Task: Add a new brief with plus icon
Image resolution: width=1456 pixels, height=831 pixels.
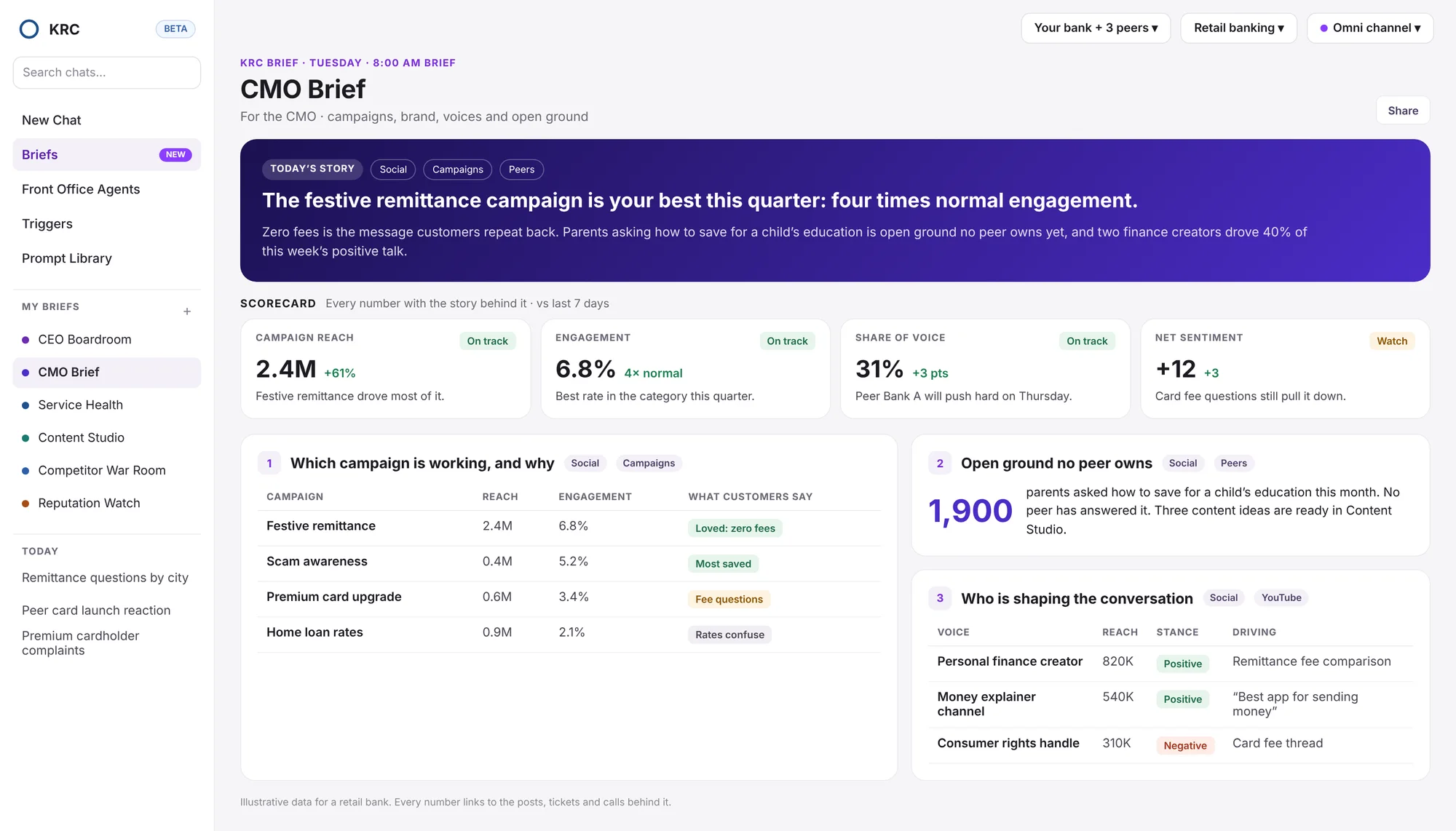Action: (187, 311)
